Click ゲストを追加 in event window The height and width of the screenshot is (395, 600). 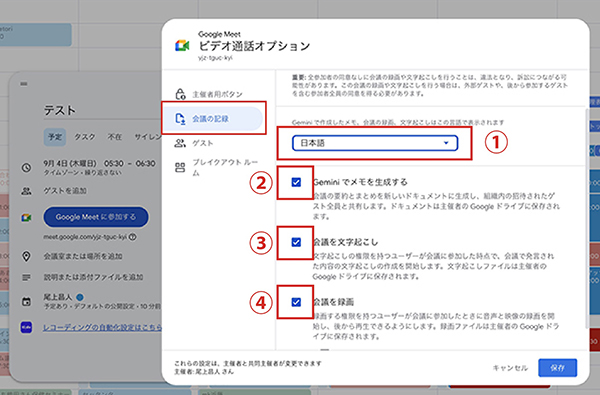[x=65, y=191]
